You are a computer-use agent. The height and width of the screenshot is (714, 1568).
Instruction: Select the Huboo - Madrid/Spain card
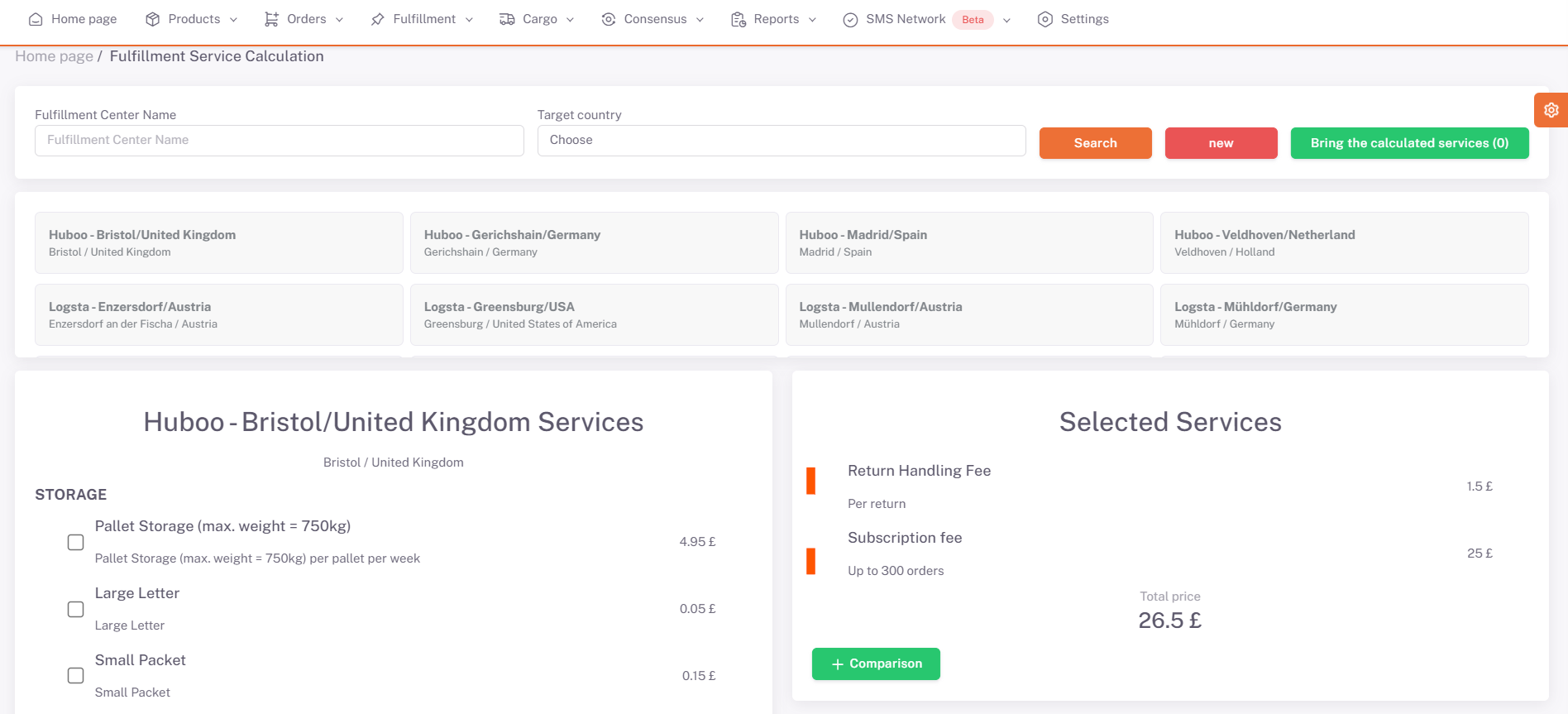point(969,243)
